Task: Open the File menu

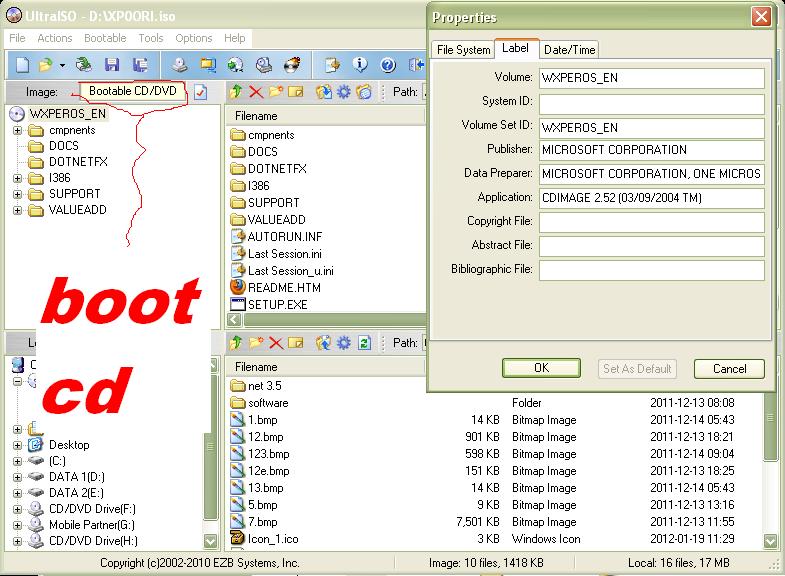Action: (x=17, y=38)
